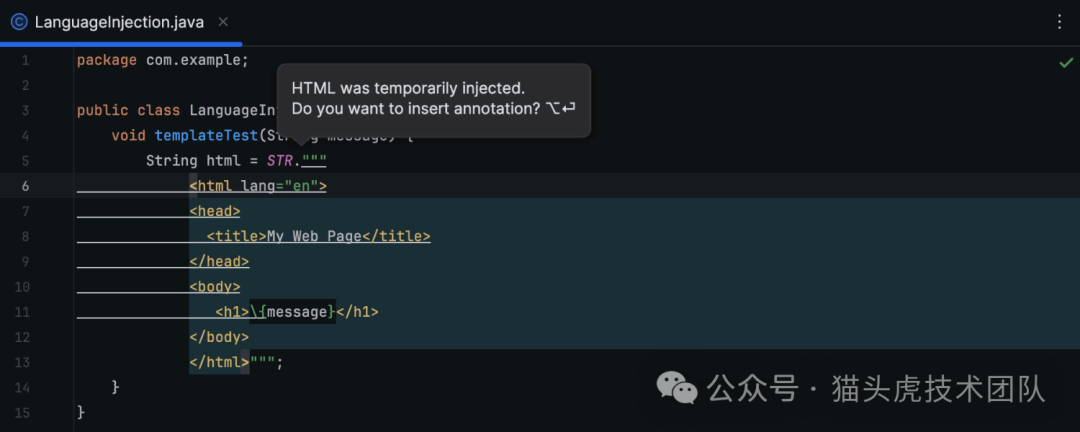Click the public keyword on line 3
Viewport: 1080px width, 432px height.
coord(102,111)
